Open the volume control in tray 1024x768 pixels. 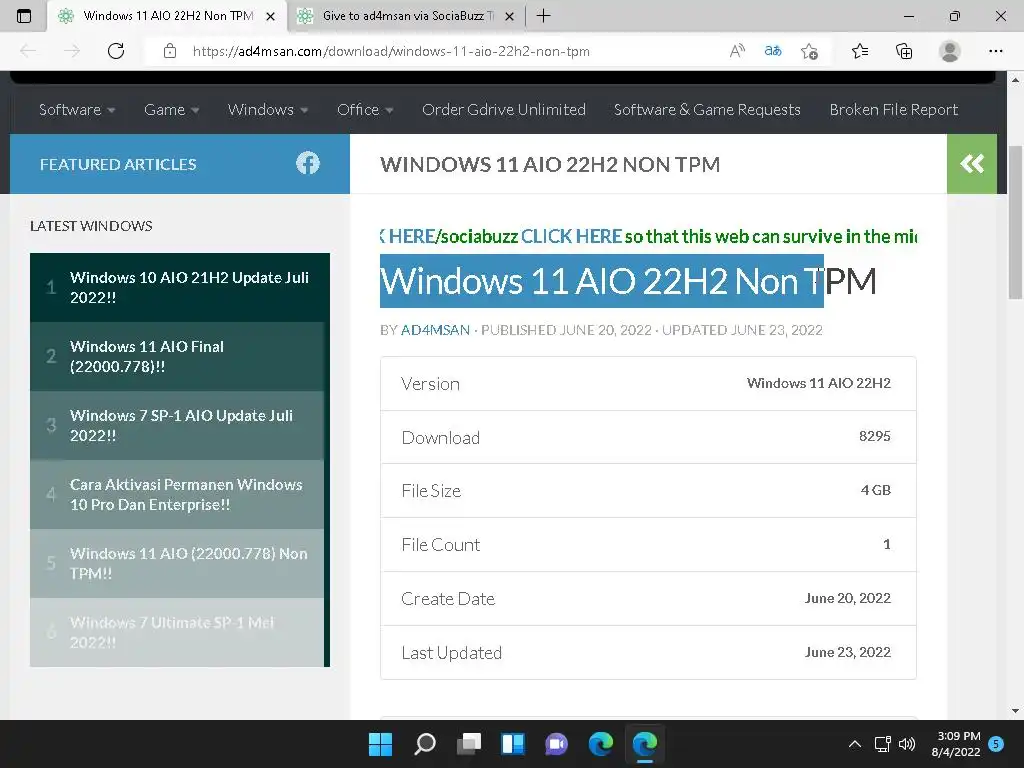click(907, 744)
